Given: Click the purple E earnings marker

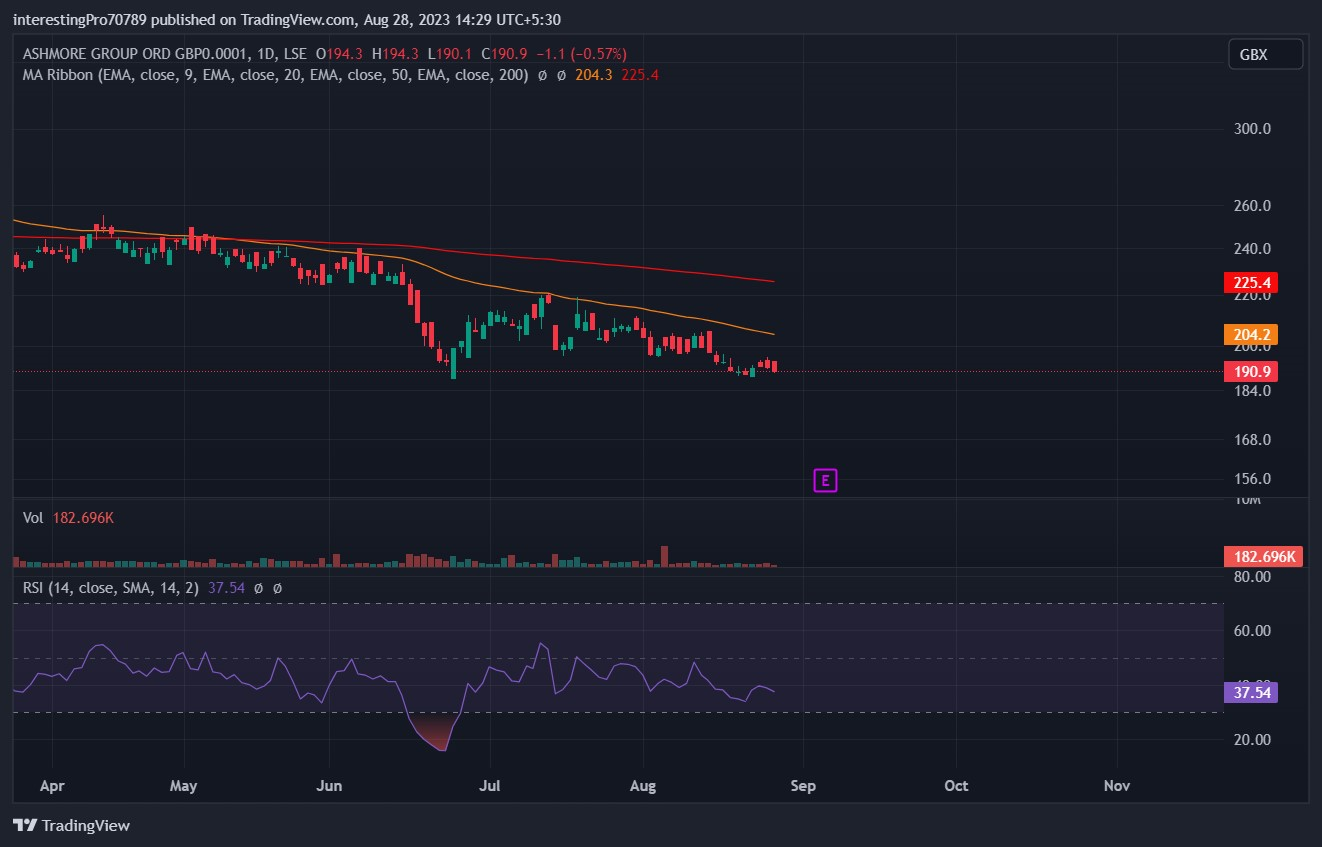Looking at the screenshot, I should coord(825,481).
